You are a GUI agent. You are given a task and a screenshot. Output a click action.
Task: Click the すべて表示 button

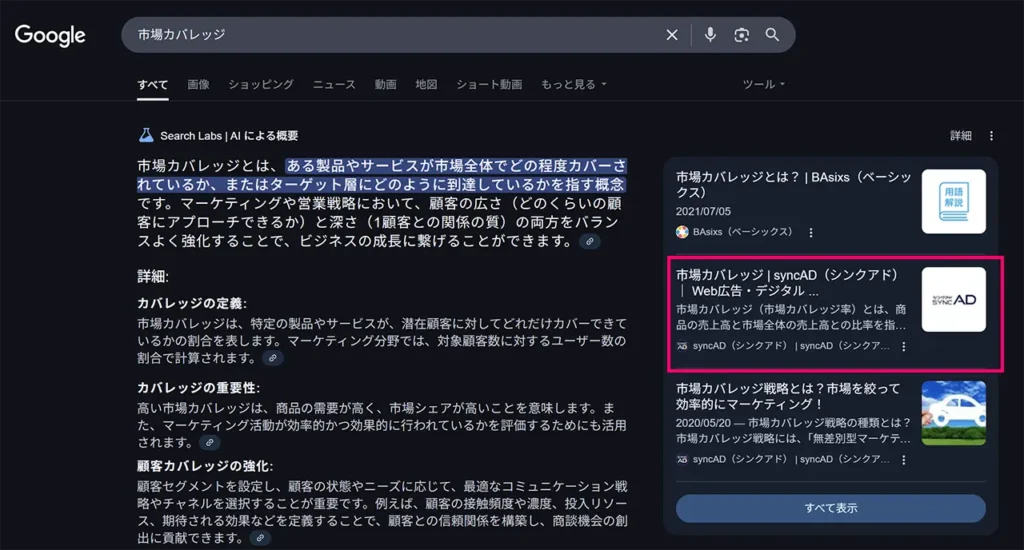pyautogui.click(x=831, y=508)
